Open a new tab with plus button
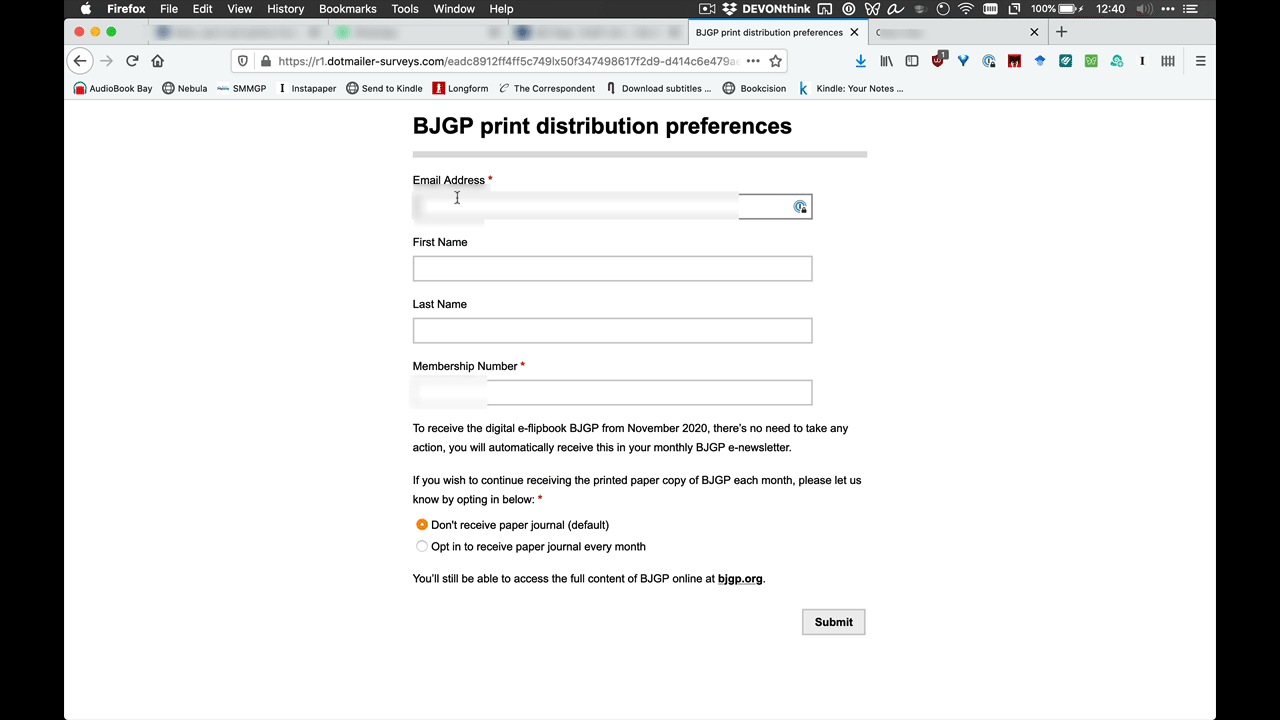 [1062, 32]
